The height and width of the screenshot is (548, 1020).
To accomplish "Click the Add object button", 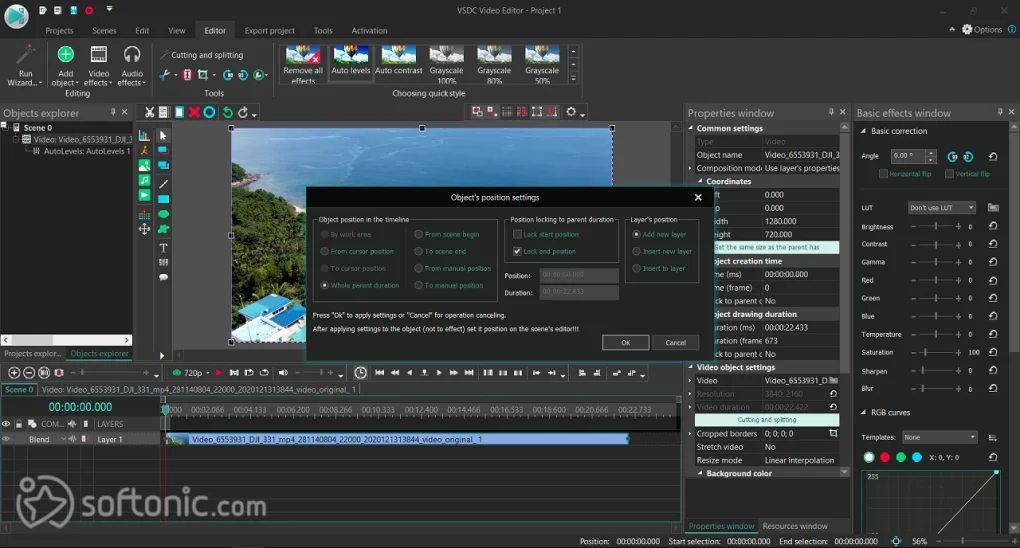I will (65, 65).
